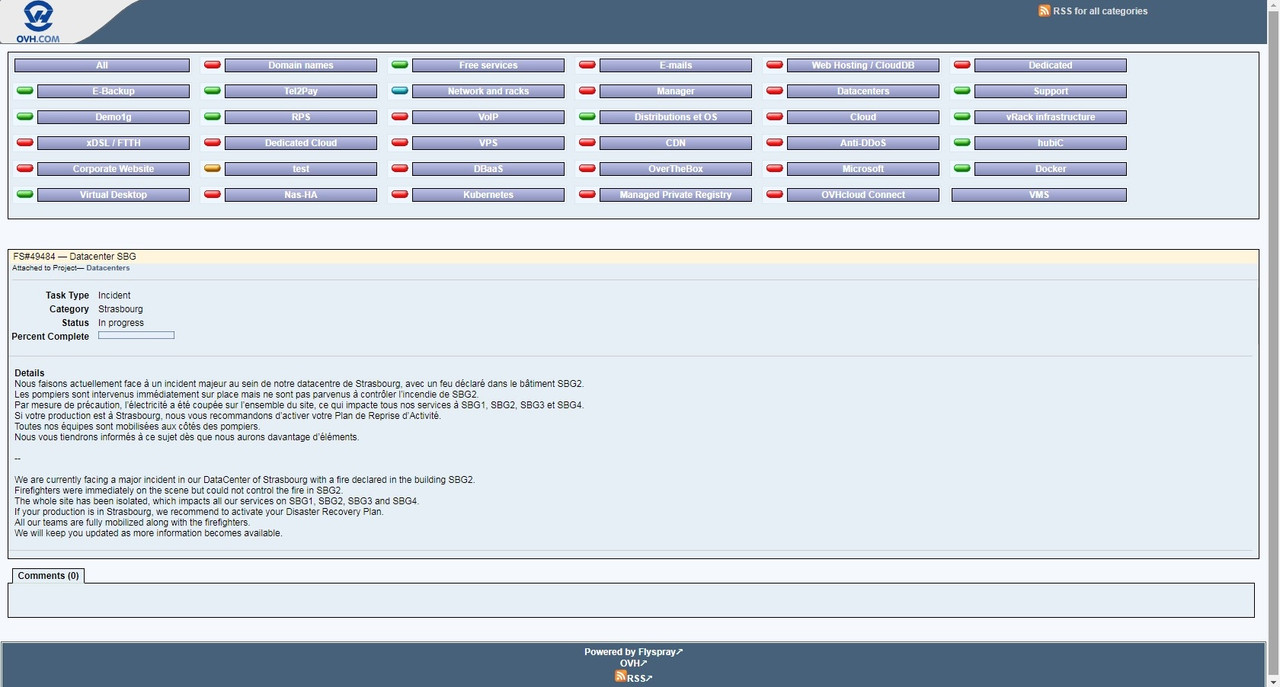Click the OVH.com logo
Screen dimensions: 1280x687
click(x=39, y=22)
